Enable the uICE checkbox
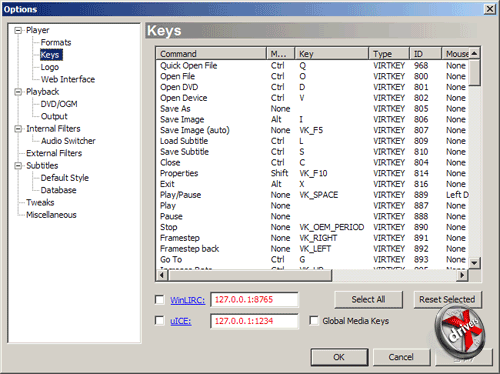Viewport: 500px width, 374px height. point(160,321)
